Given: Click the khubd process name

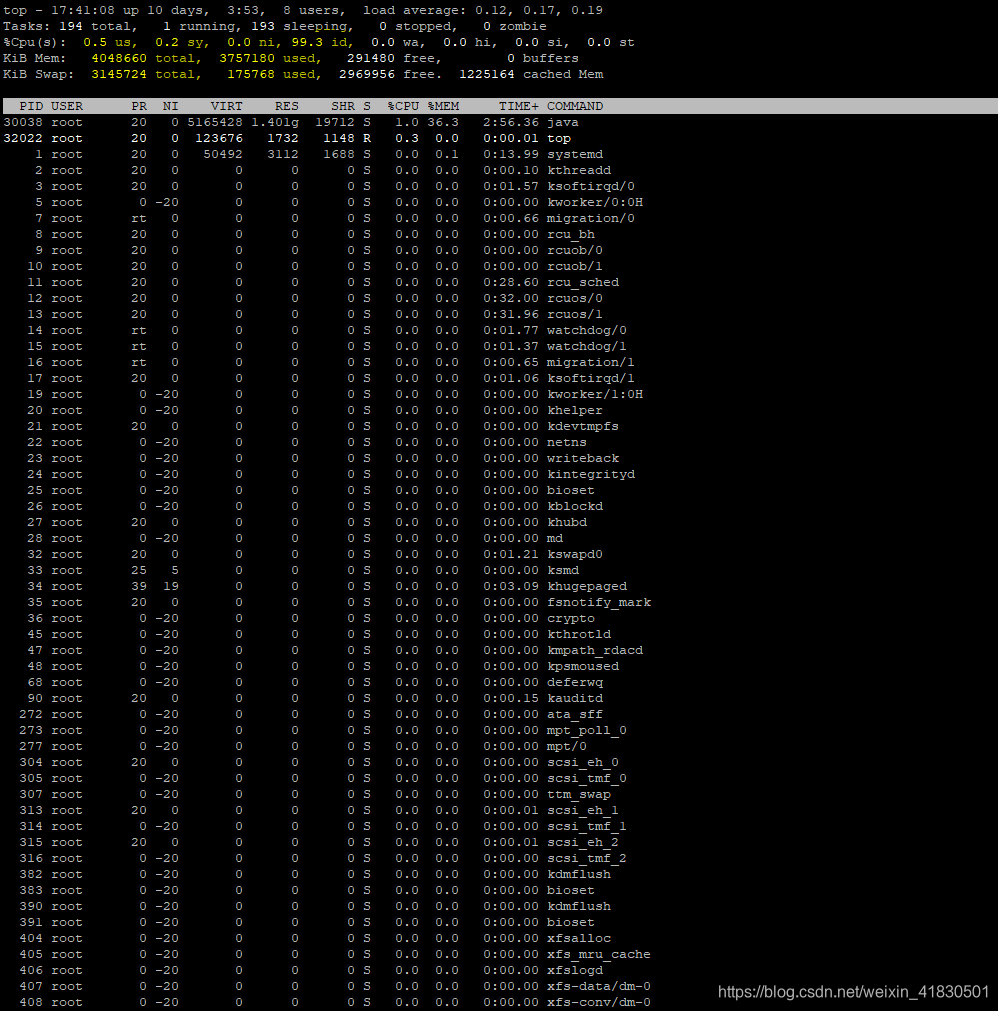Looking at the screenshot, I should pyautogui.click(x=567, y=522).
